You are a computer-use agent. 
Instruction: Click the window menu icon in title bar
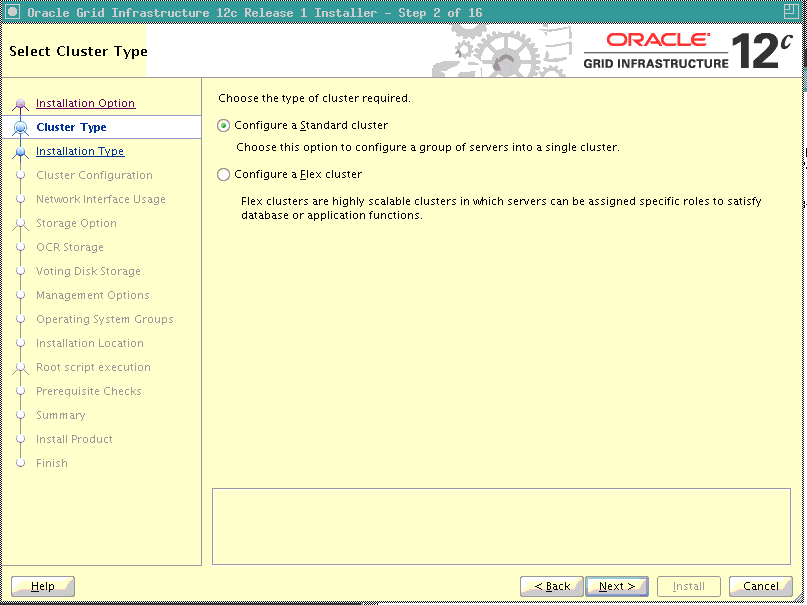pos(12,12)
